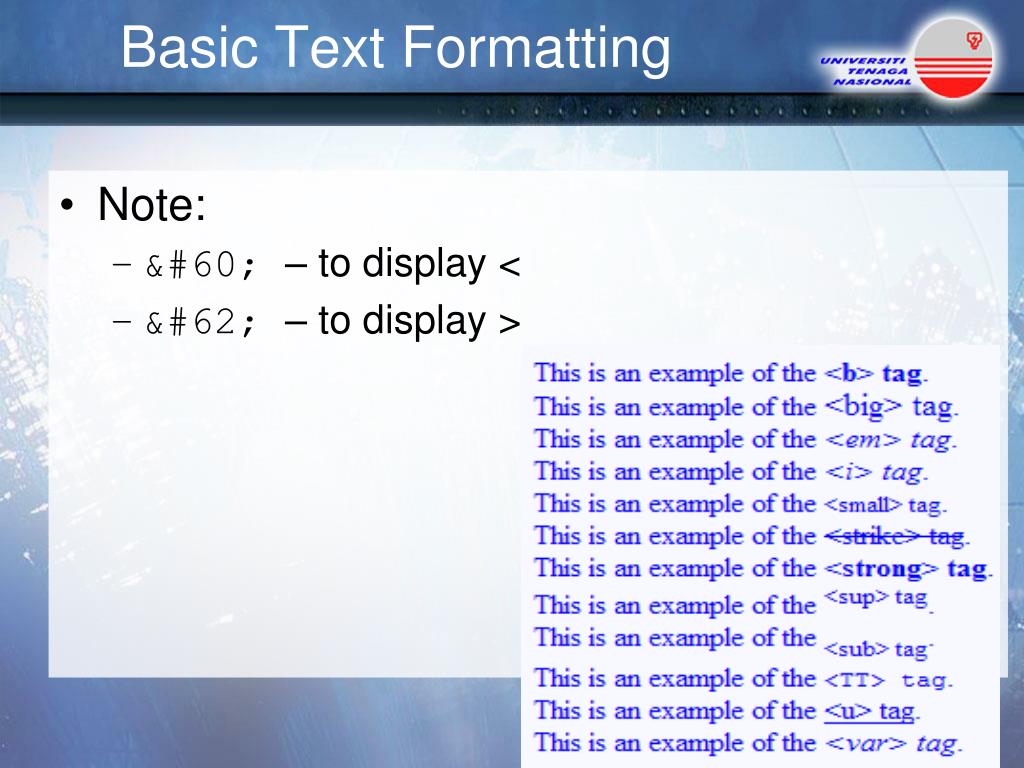Click the 'to display >' text
The width and height of the screenshot is (1024, 768).
[419, 321]
